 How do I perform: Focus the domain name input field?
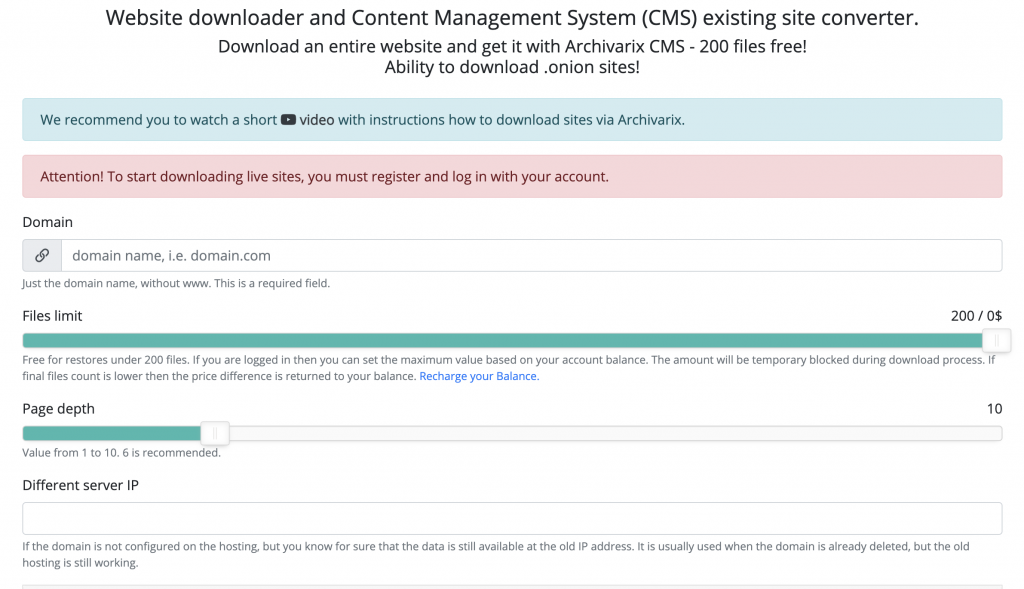click(532, 255)
